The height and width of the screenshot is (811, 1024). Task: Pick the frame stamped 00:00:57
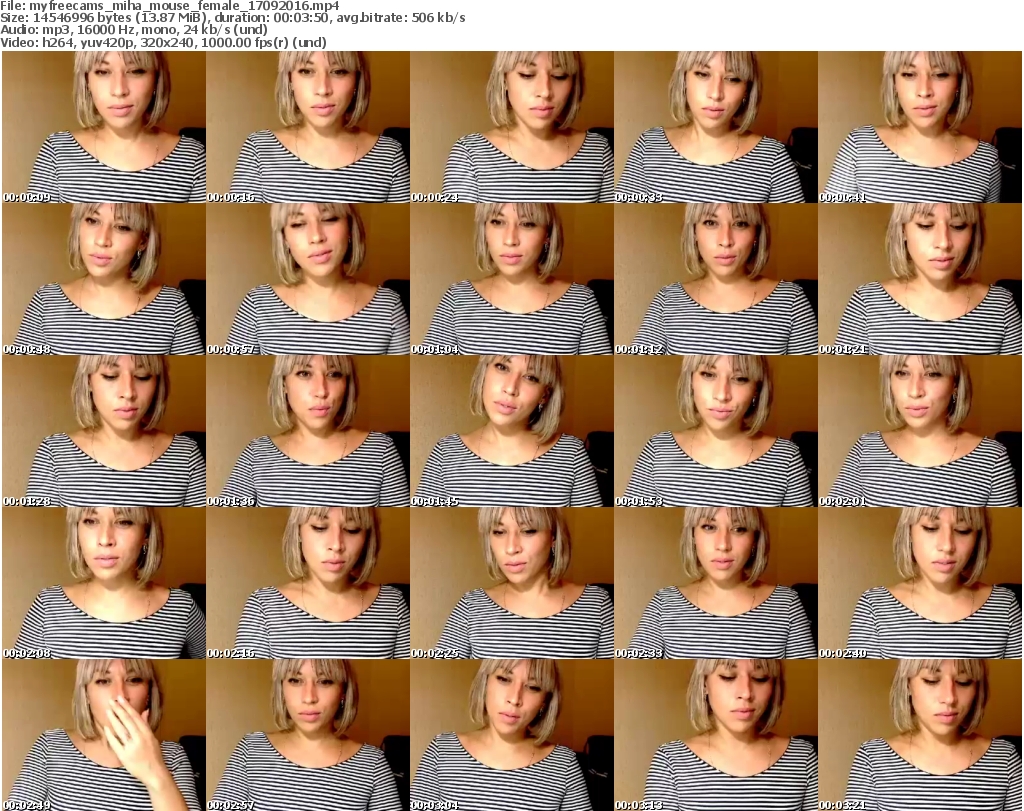click(308, 279)
